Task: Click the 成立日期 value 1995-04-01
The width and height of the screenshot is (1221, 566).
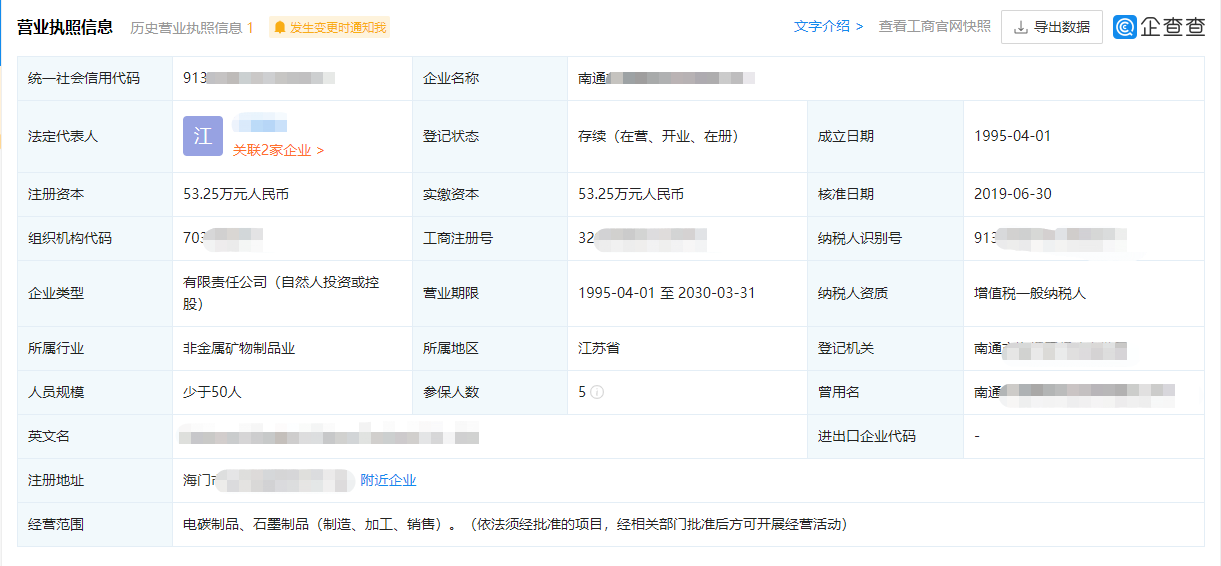Action: (1012, 136)
